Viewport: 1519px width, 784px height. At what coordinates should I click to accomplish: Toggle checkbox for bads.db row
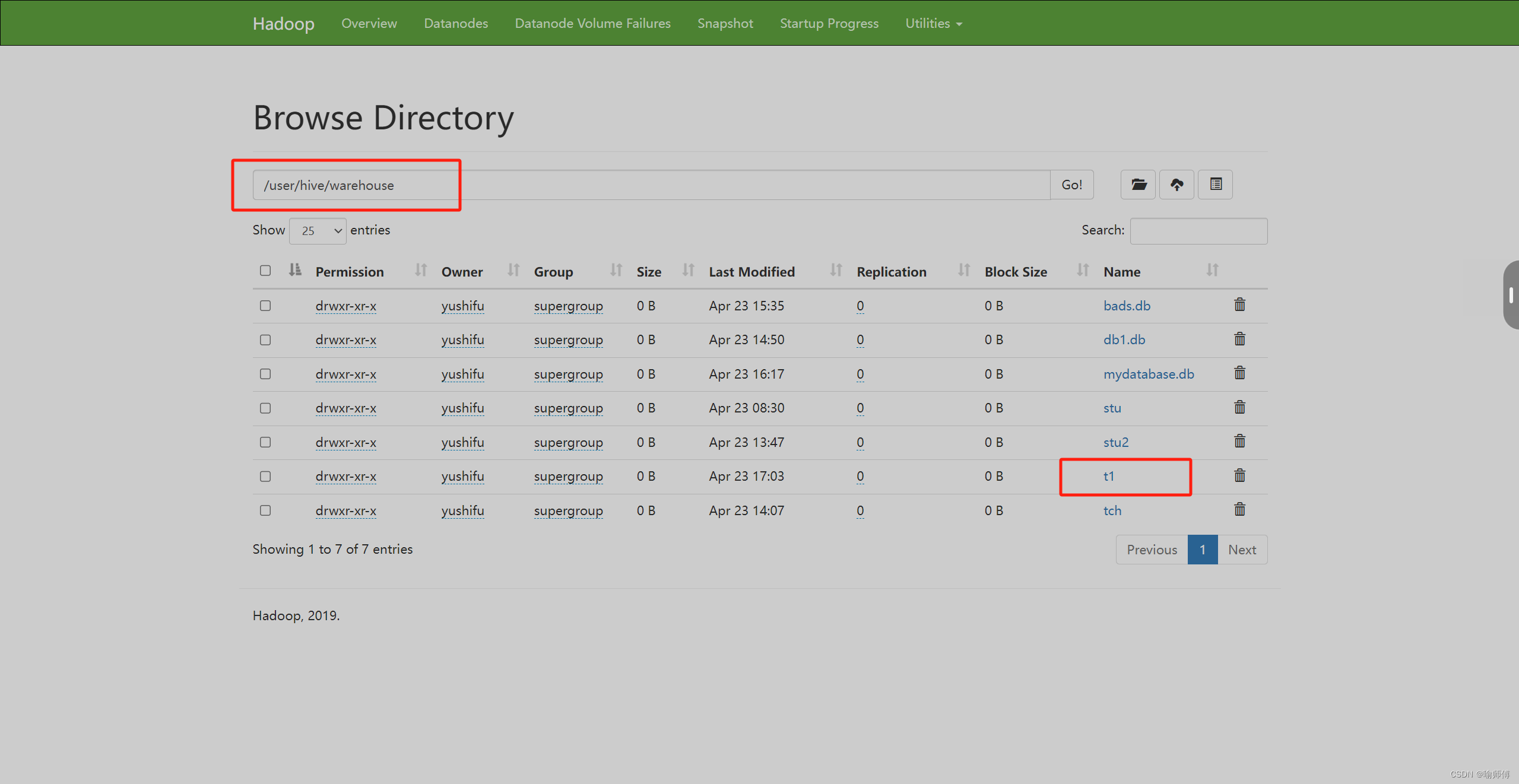click(266, 305)
